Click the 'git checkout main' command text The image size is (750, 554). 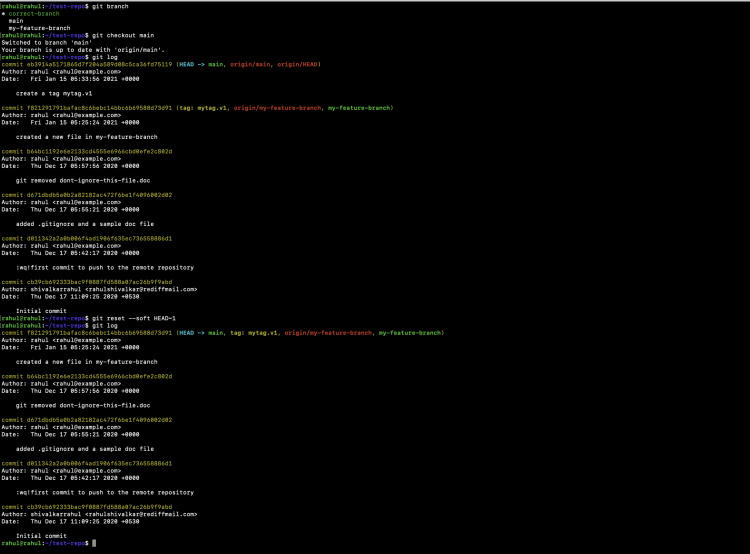click(x=115, y=35)
